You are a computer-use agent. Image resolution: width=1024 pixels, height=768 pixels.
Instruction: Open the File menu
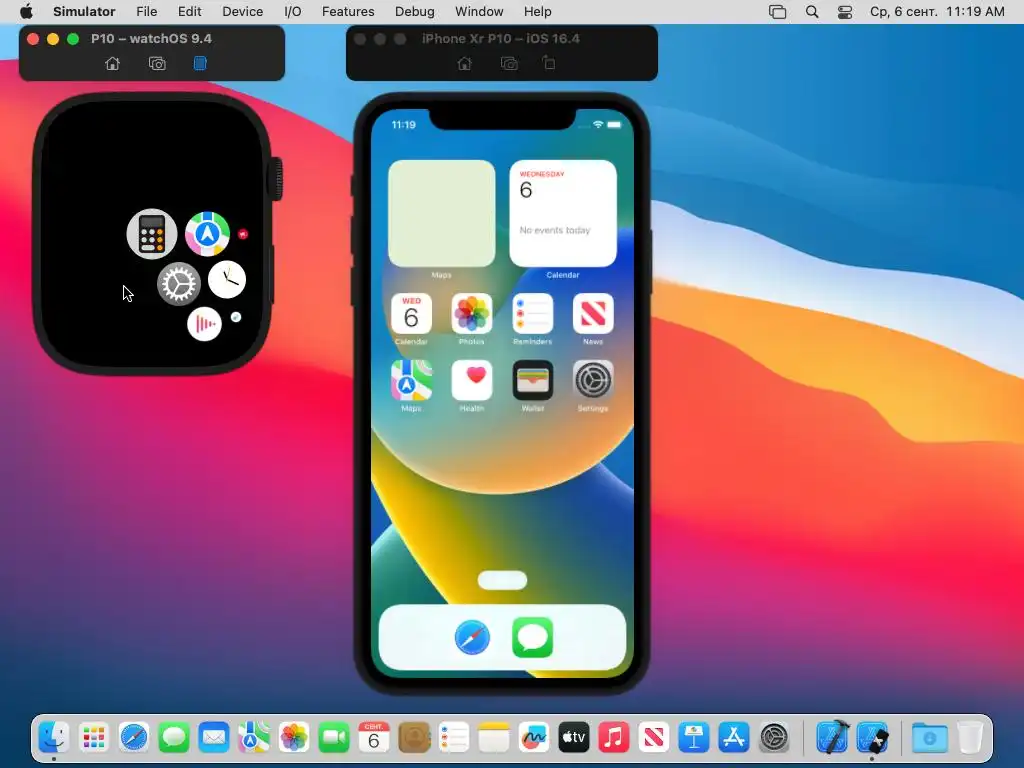coord(146,12)
